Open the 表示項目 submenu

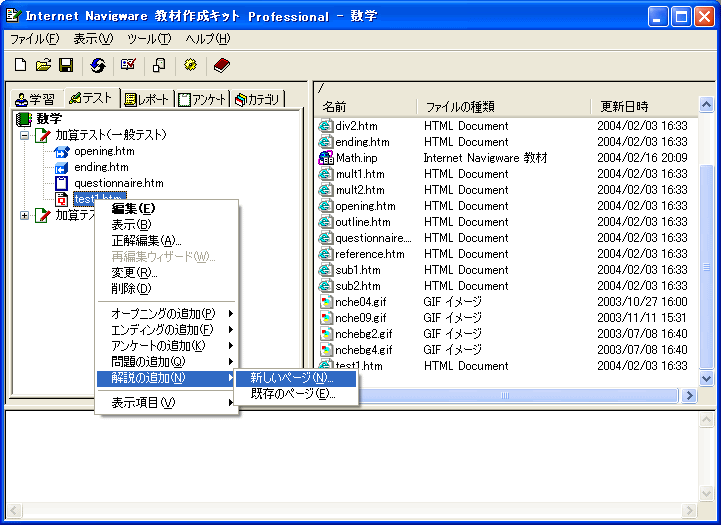(167, 403)
